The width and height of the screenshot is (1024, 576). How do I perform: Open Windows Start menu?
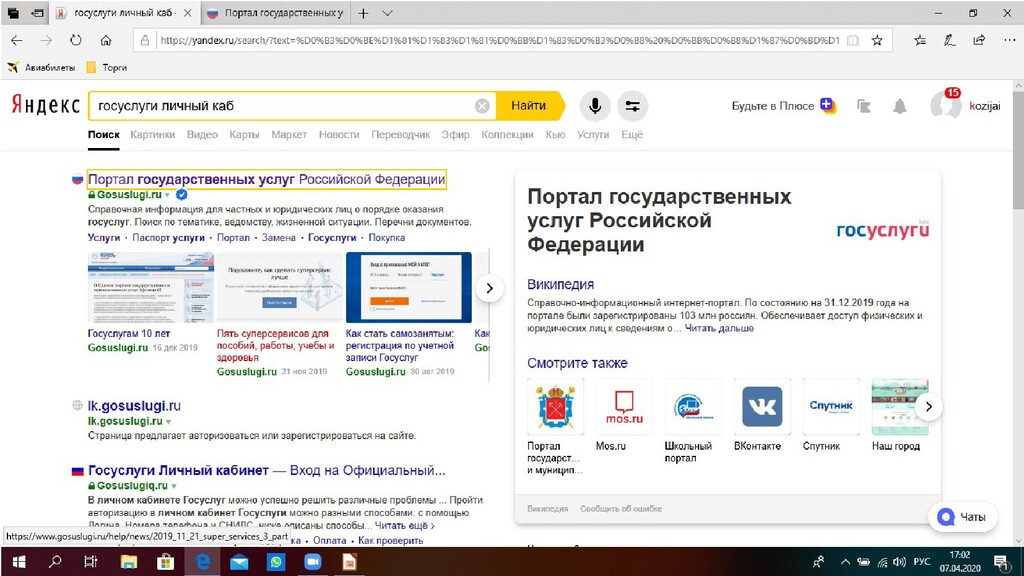tap(18, 562)
